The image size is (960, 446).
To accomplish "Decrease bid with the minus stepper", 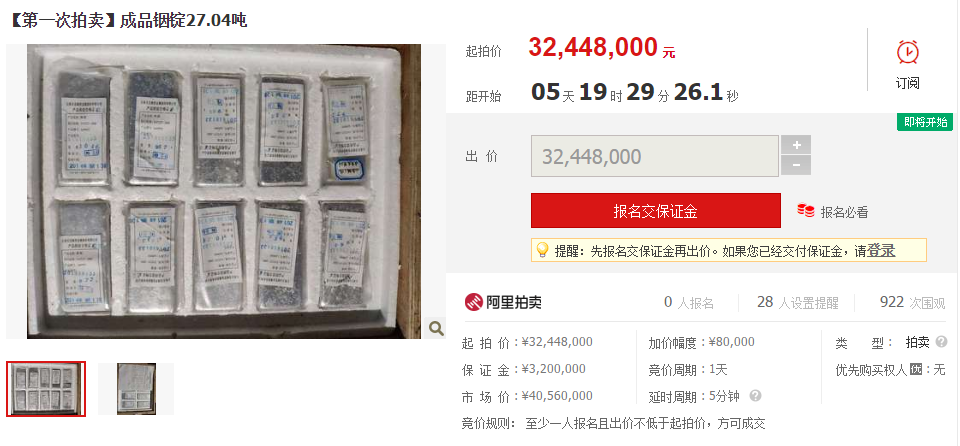I will pyautogui.click(x=796, y=165).
